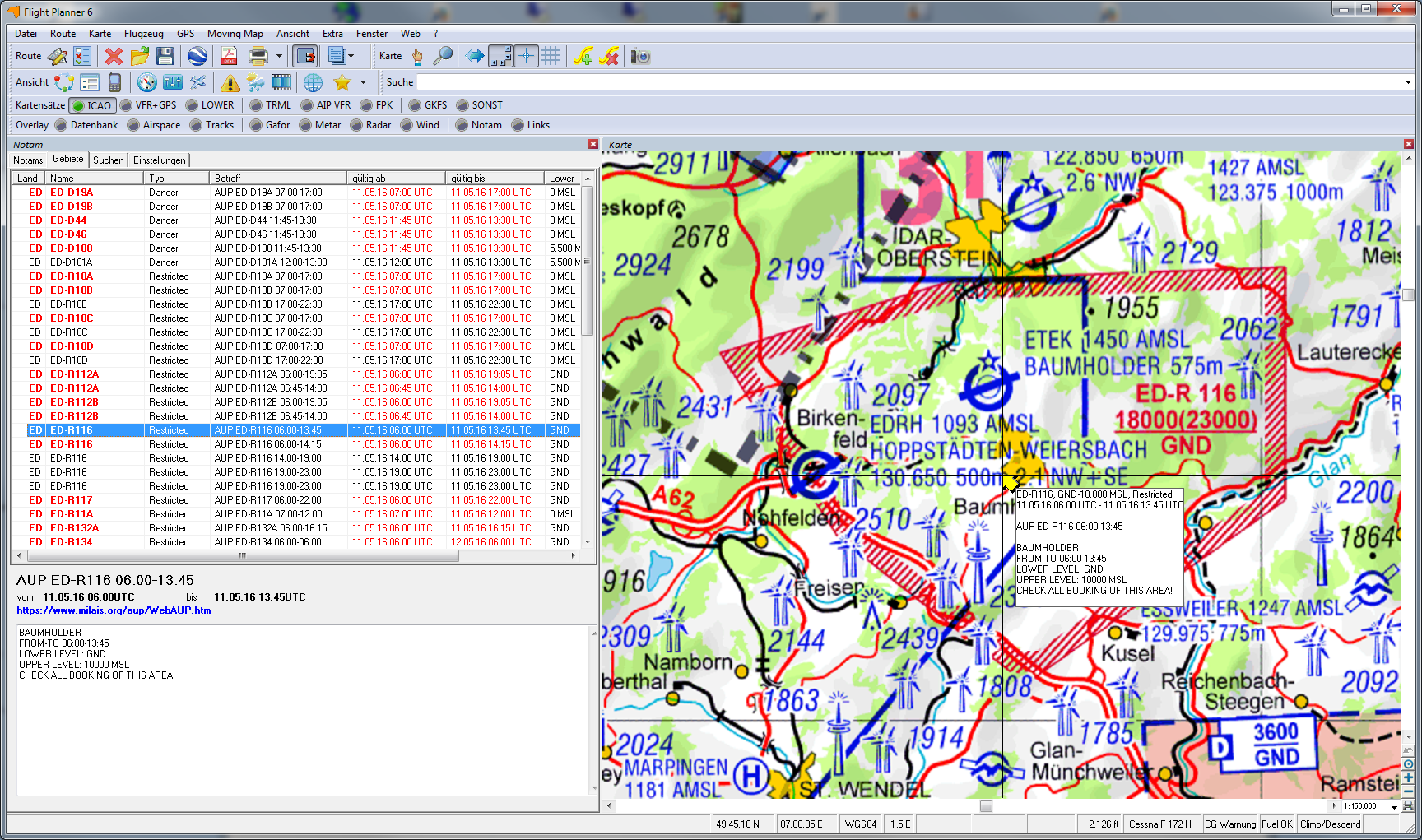Zoom in with the map plus button

pos(1408,777)
